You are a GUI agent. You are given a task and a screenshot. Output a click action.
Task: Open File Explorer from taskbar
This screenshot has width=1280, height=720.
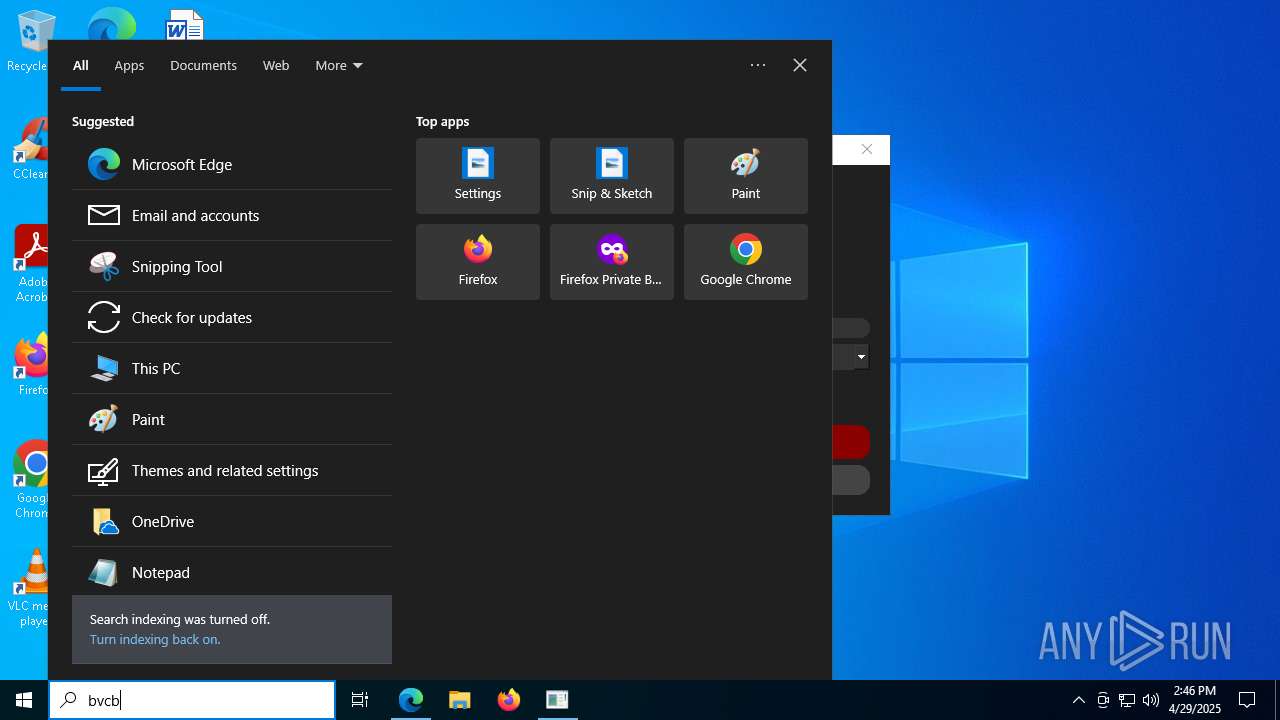[460, 700]
